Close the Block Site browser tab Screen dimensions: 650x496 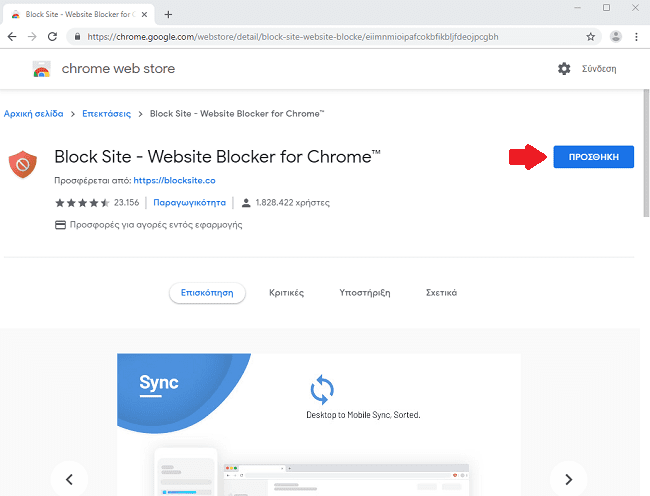[x=144, y=15]
